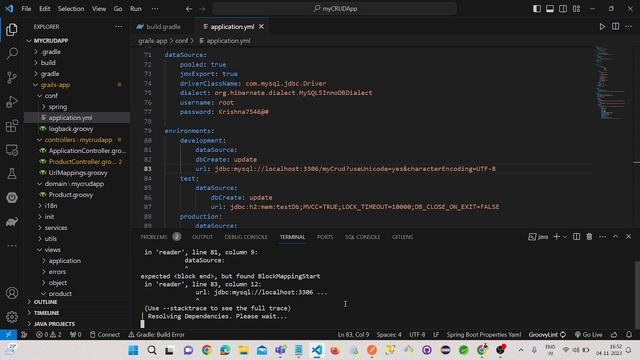The width and height of the screenshot is (640, 360).
Task: Open the Selection menu
Action: [71, 9]
